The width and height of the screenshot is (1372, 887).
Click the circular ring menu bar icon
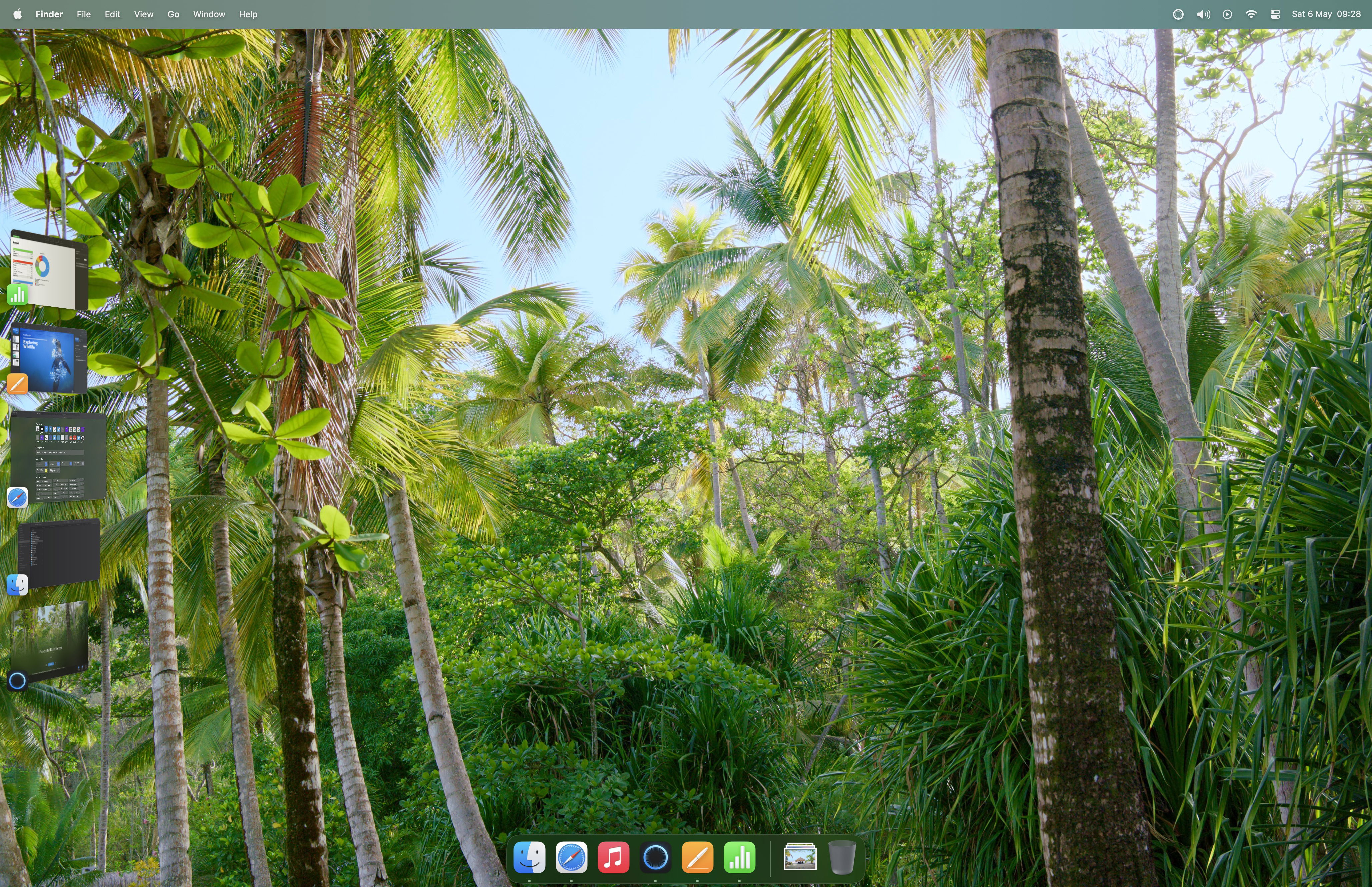pyautogui.click(x=1178, y=14)
